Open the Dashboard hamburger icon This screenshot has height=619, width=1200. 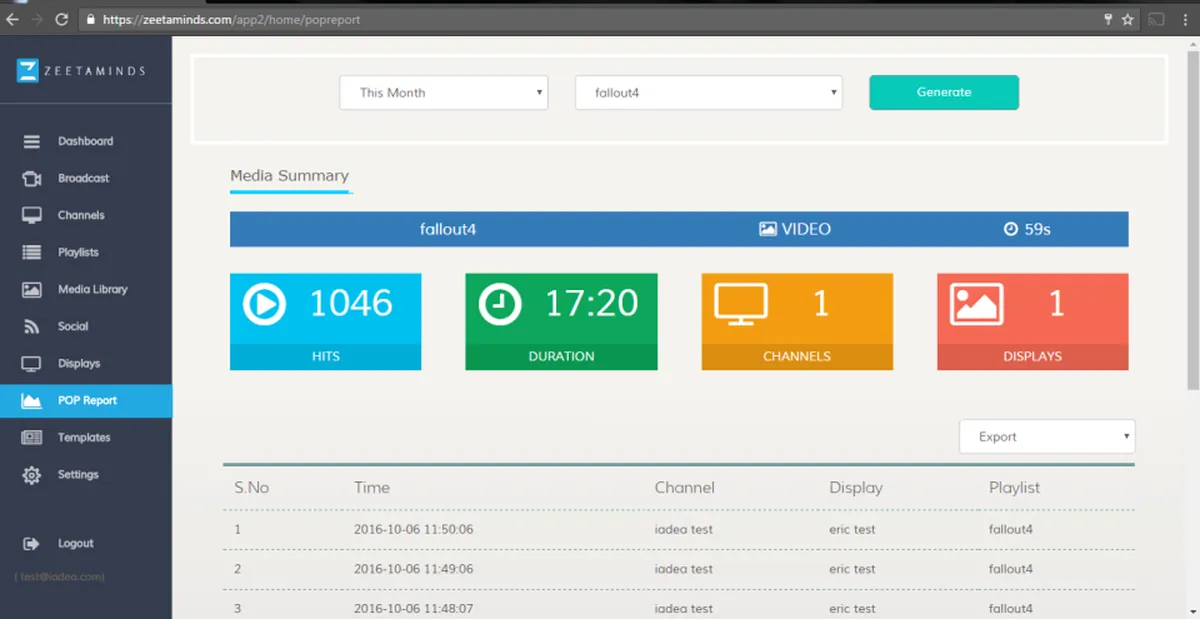[x=32, y=142]
